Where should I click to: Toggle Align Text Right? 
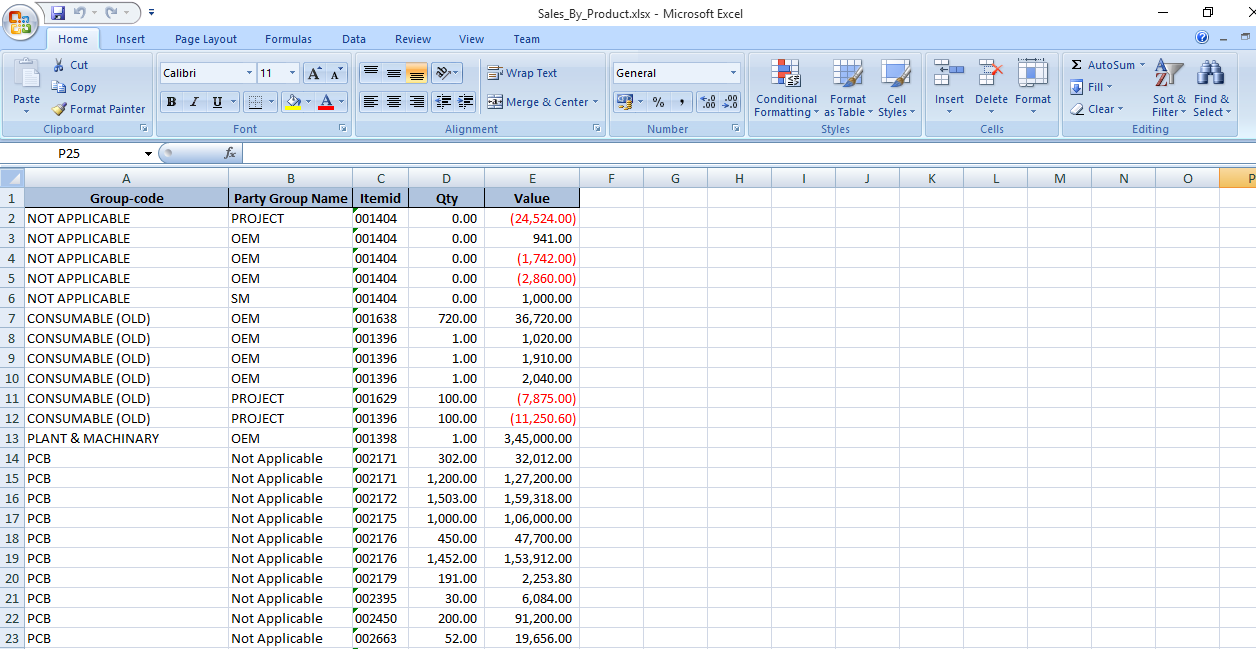[417, 102]
